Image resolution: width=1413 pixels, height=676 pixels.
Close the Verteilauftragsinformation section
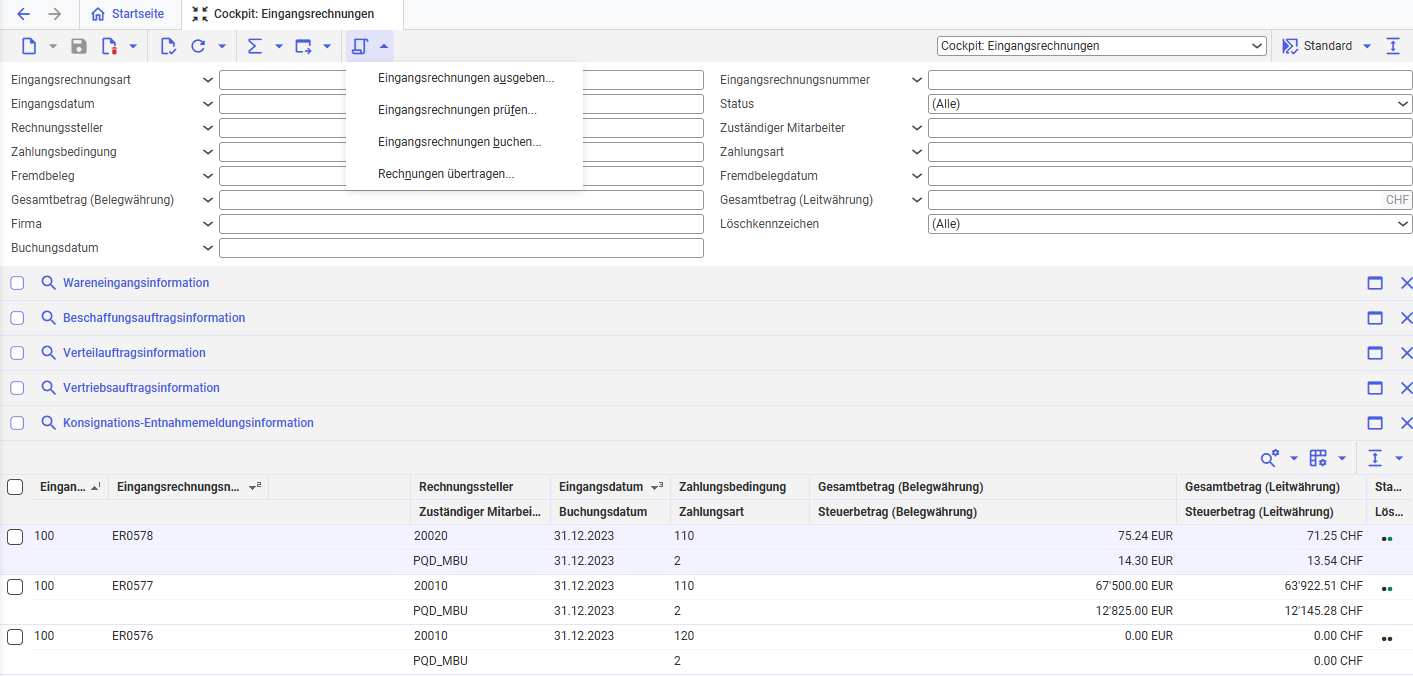(1406, 353)
